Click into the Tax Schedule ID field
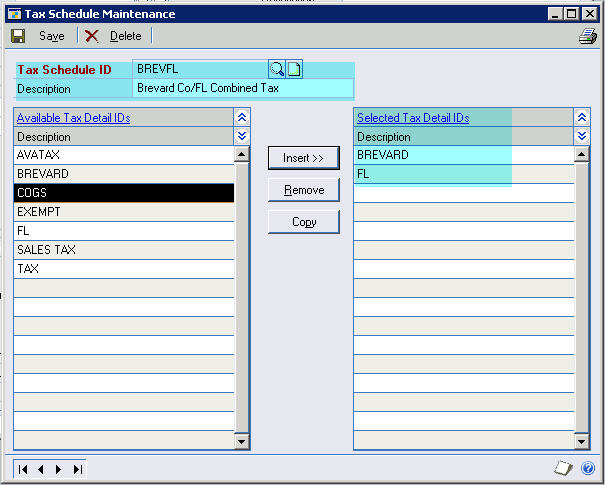Image resolution: width=605 pixels, height=485 pixels. coord(200,69)
